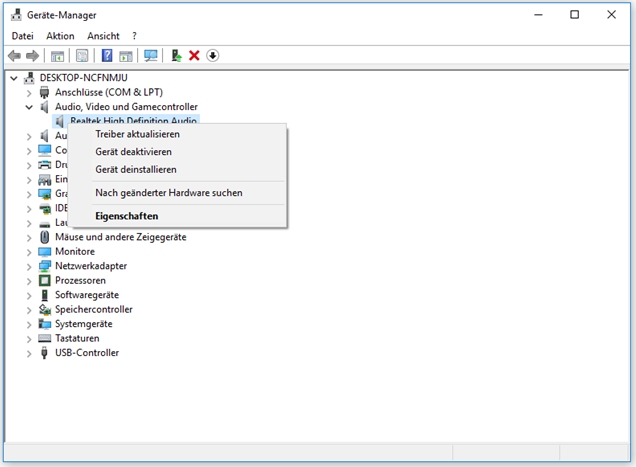636x467 pixels.
Task: Open the Aktion menu in the menu bar
Action: 60,36
